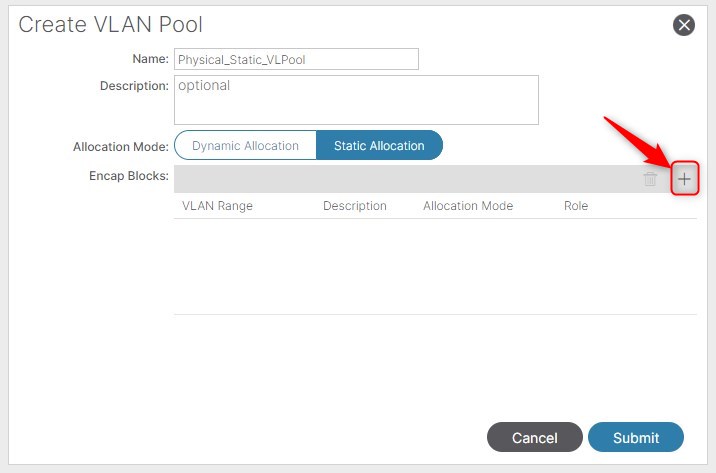This screenshot has height=473, width=716.
Task: Click the Encap Blocks field label
Action: (128, 176)
